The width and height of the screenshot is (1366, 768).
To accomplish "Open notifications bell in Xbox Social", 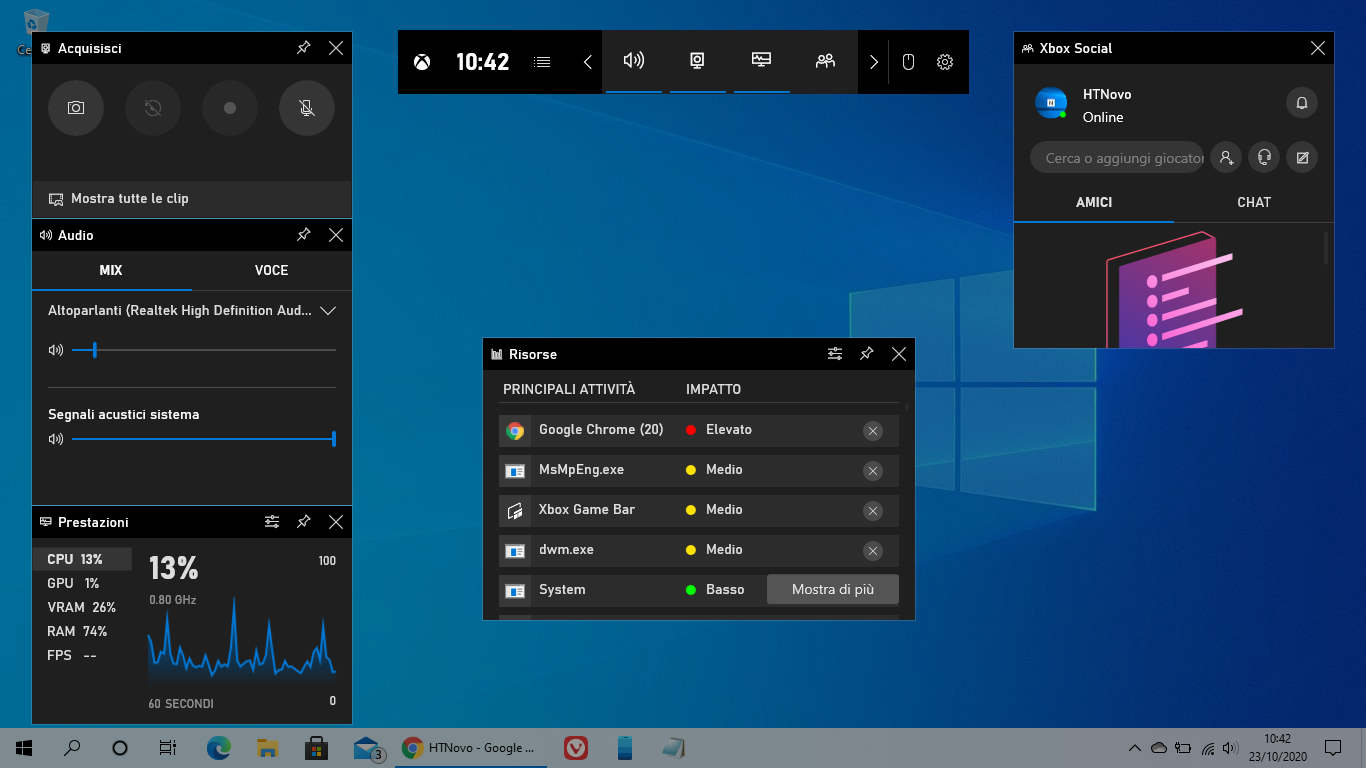I will pyautogui.click(x=1301, y=103).
